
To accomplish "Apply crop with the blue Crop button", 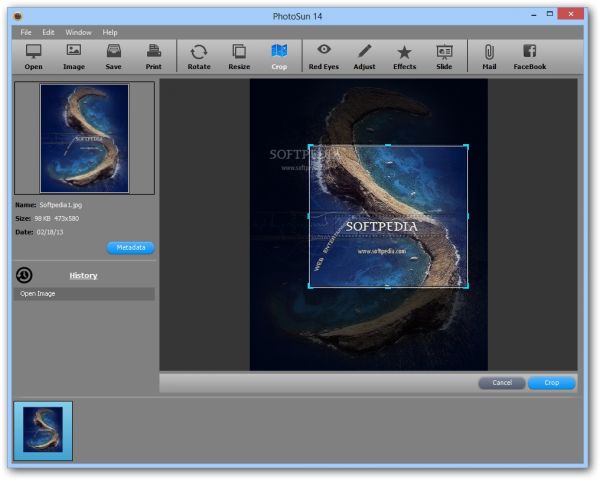I will [x=552, y=383].
